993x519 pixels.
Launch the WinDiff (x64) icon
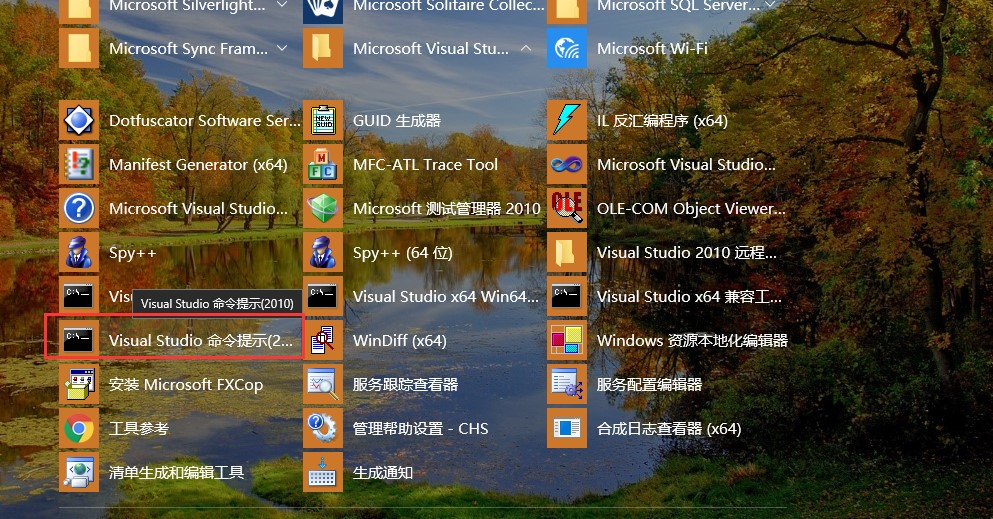pos(323,340)
